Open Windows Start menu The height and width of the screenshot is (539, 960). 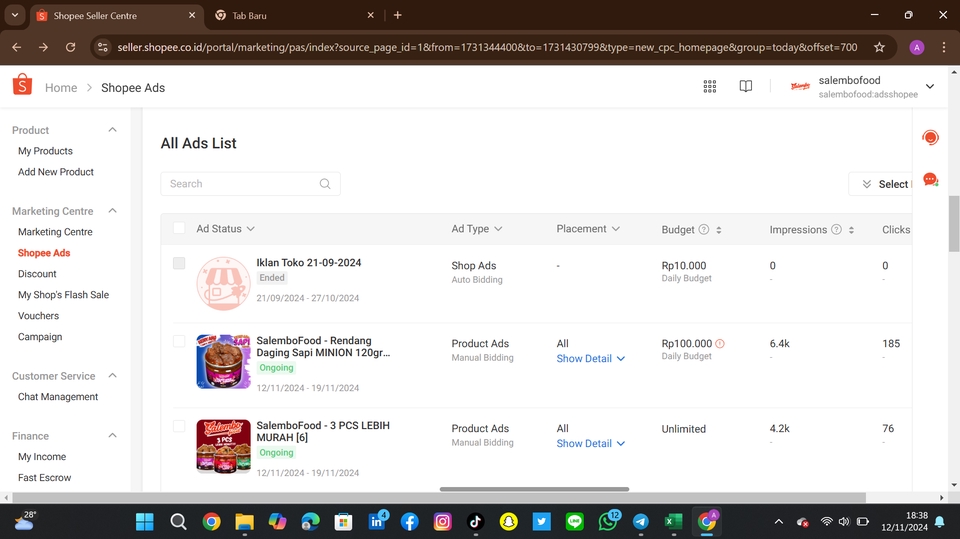point(144,522)
